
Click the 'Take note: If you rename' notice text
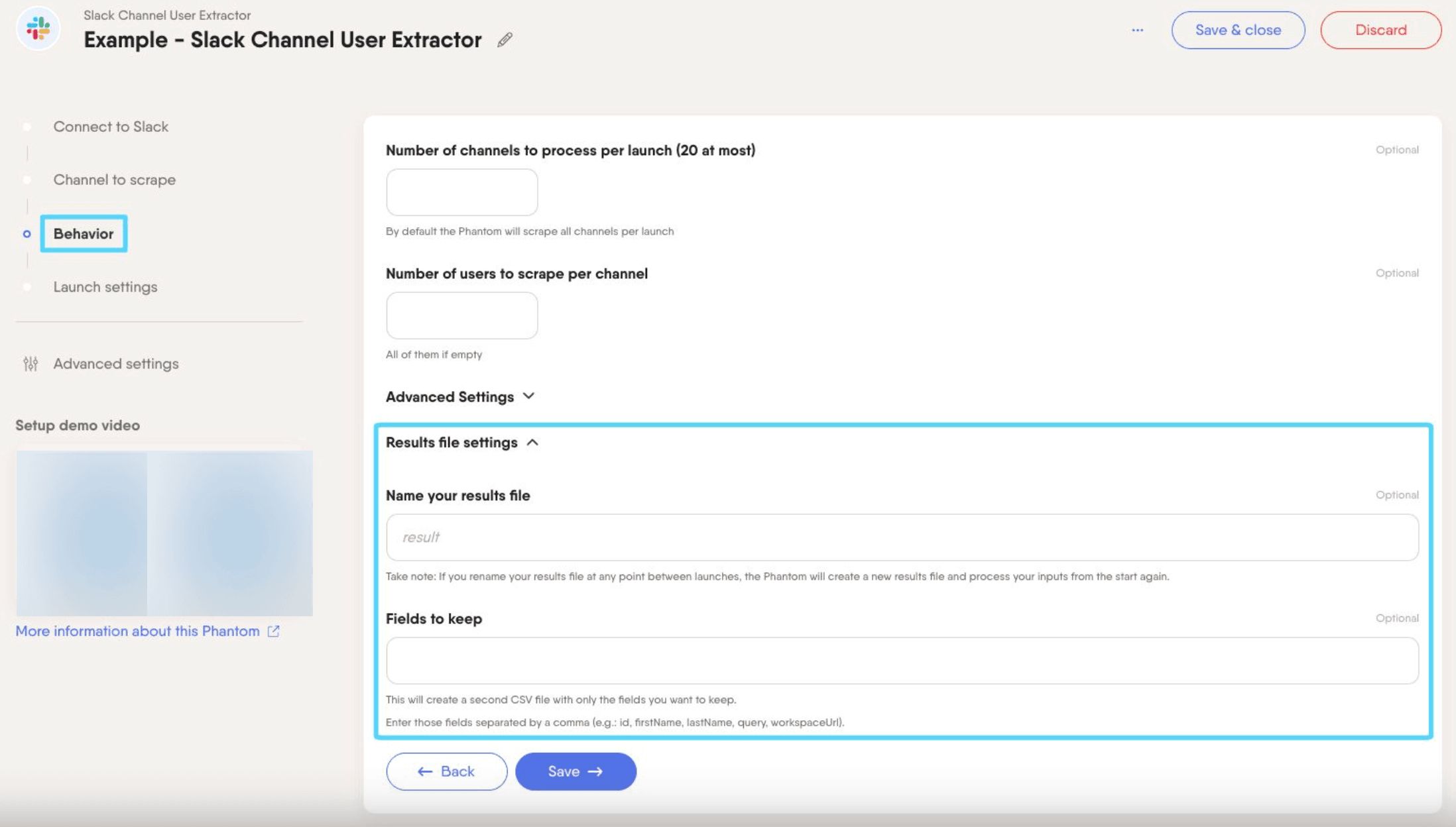click(778, 577)
